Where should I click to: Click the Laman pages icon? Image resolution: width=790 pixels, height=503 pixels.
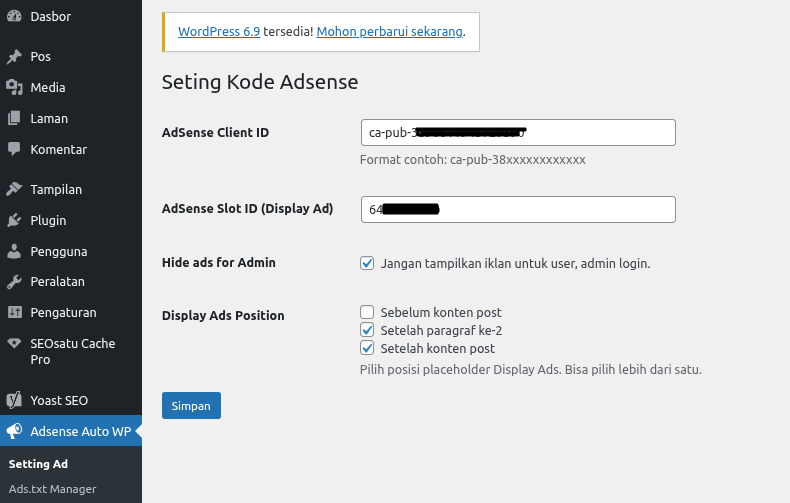(14, 119)
